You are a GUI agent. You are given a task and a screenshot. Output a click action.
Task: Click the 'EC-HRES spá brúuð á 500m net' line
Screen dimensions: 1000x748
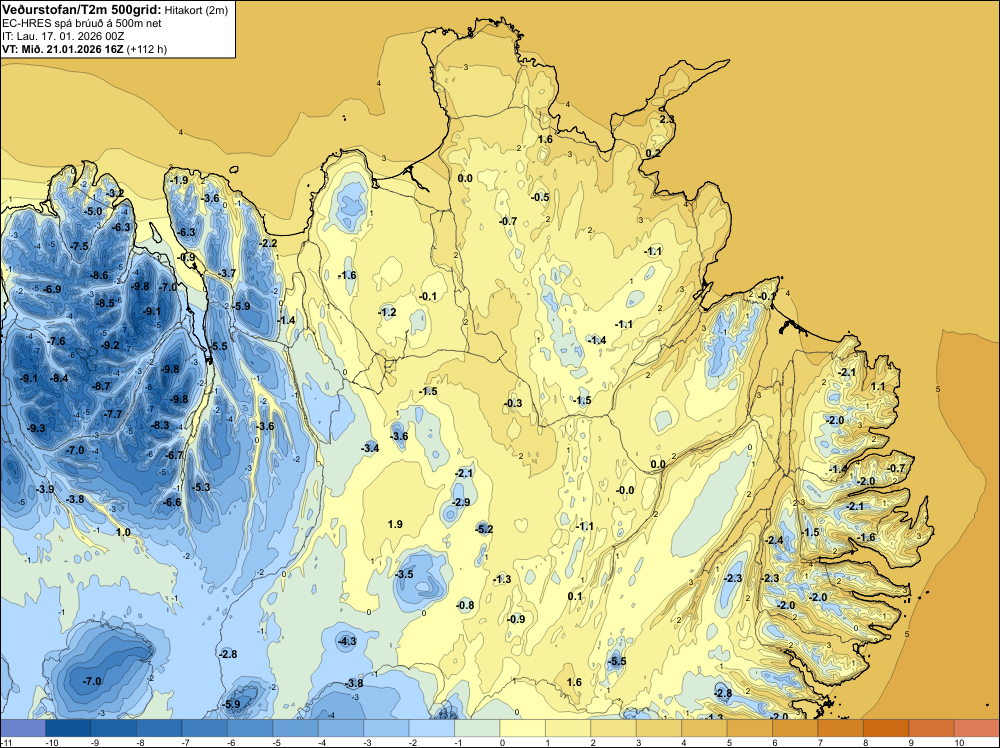click(x=81, y=23)
